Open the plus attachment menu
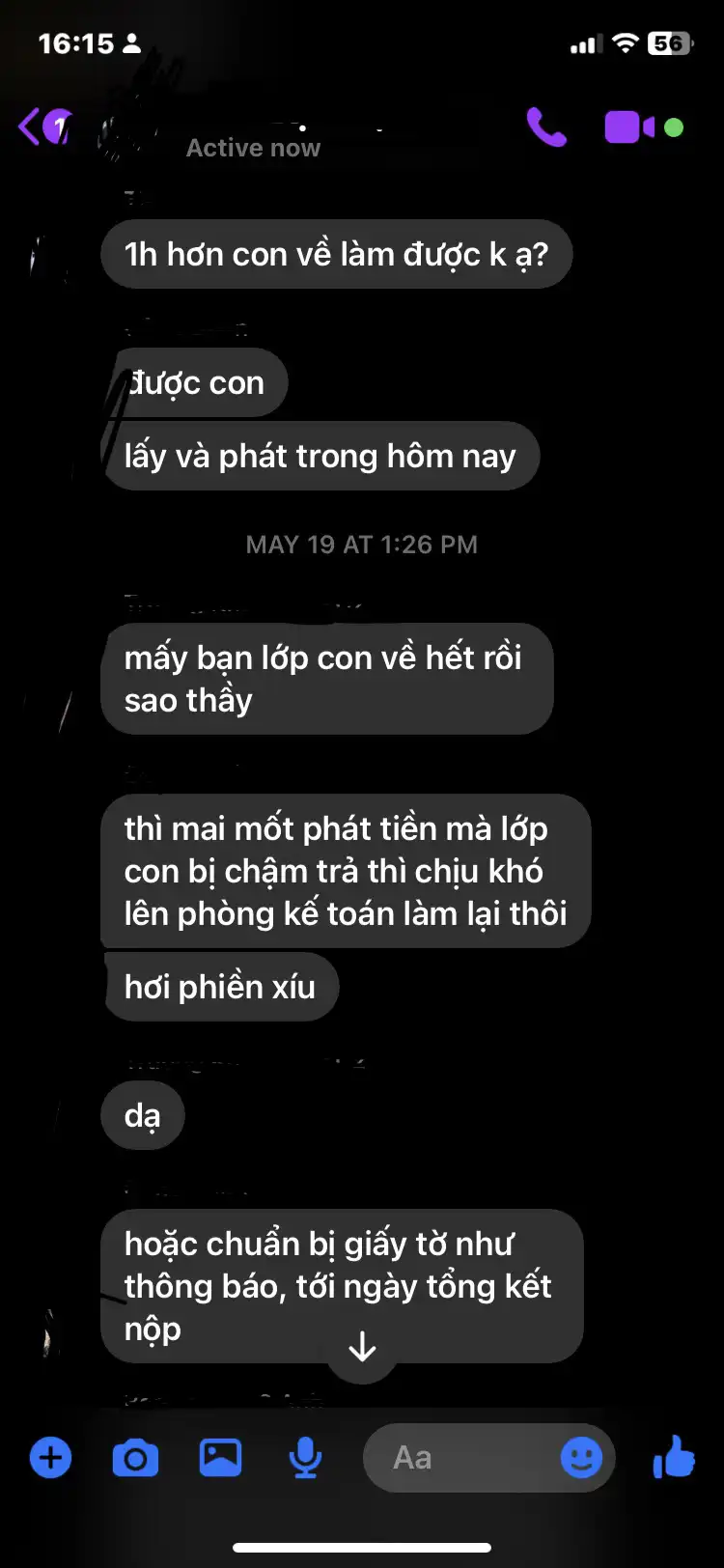Screen dimensions: 724x1568 [50, 1458]
